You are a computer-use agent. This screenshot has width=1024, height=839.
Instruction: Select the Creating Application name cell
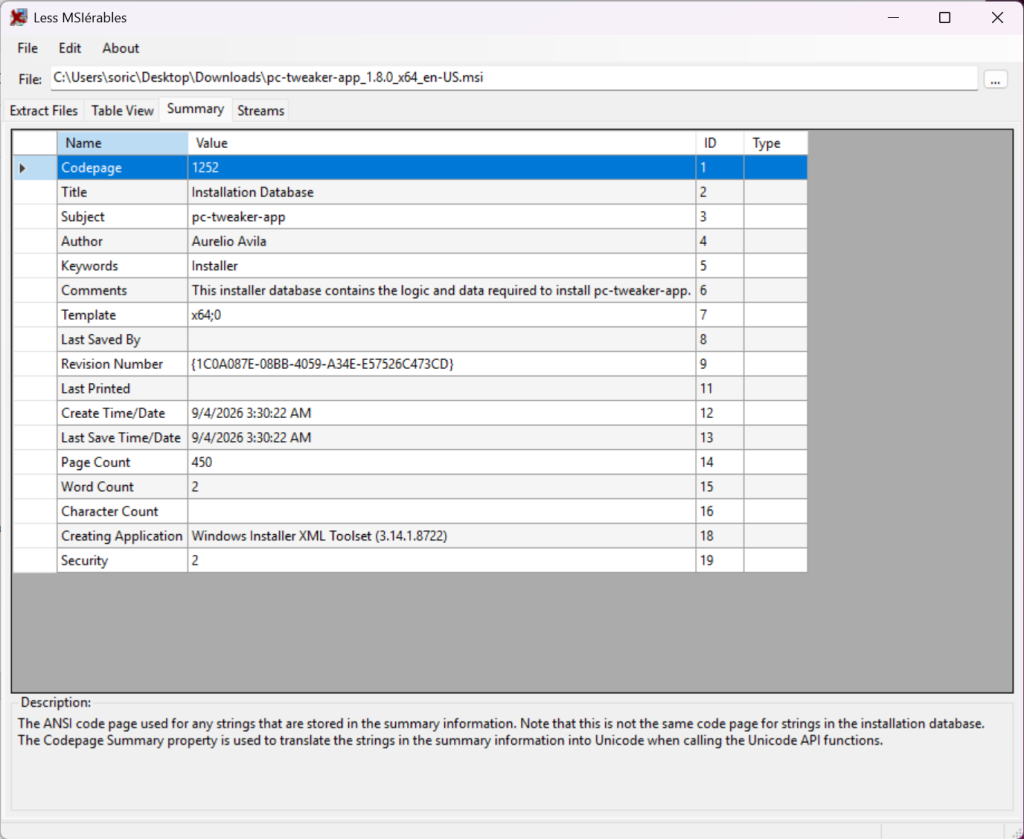pos(123,536)
